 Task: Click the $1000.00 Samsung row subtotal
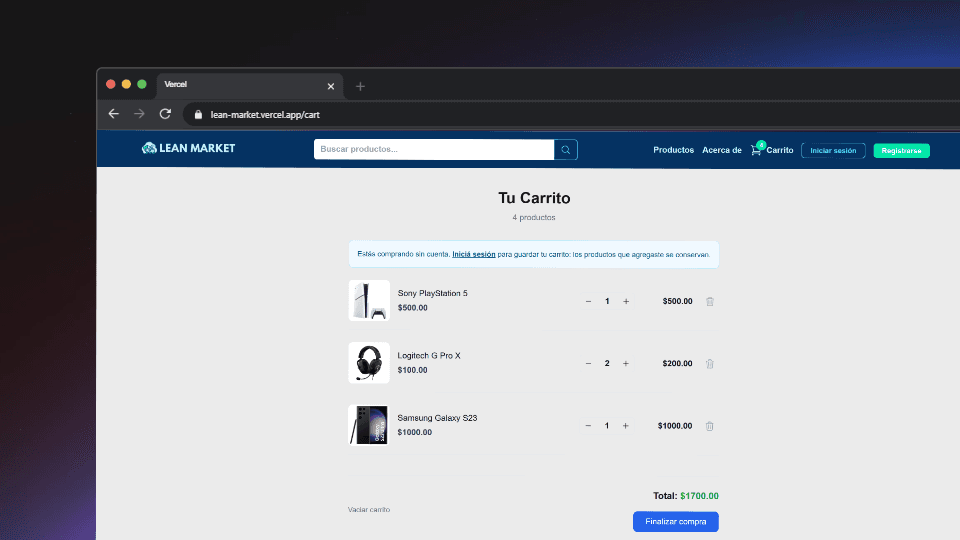675,426
